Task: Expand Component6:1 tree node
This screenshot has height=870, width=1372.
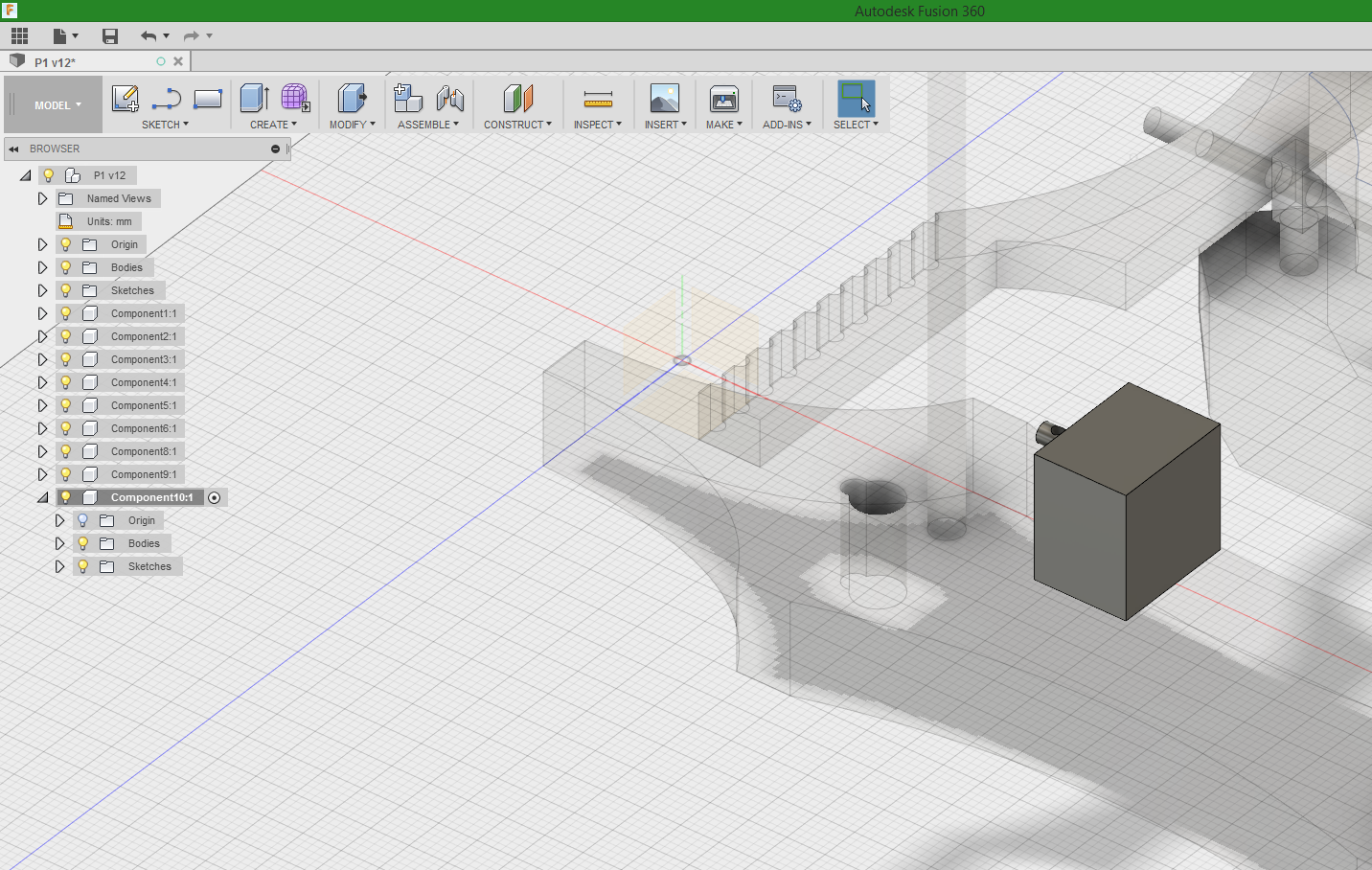Action: (x=42, y=428)
